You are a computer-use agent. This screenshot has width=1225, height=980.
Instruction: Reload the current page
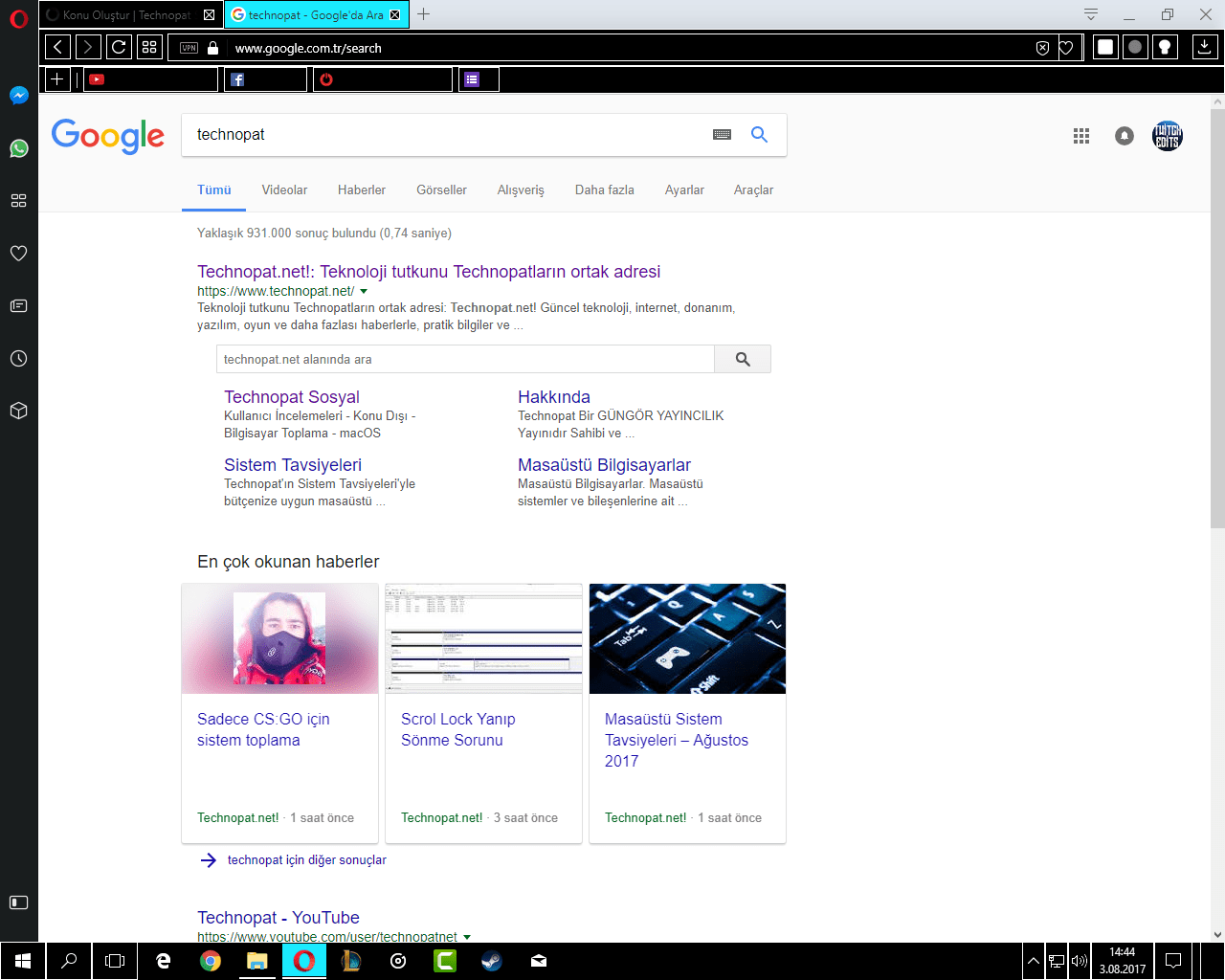click(x=118, y=46)
